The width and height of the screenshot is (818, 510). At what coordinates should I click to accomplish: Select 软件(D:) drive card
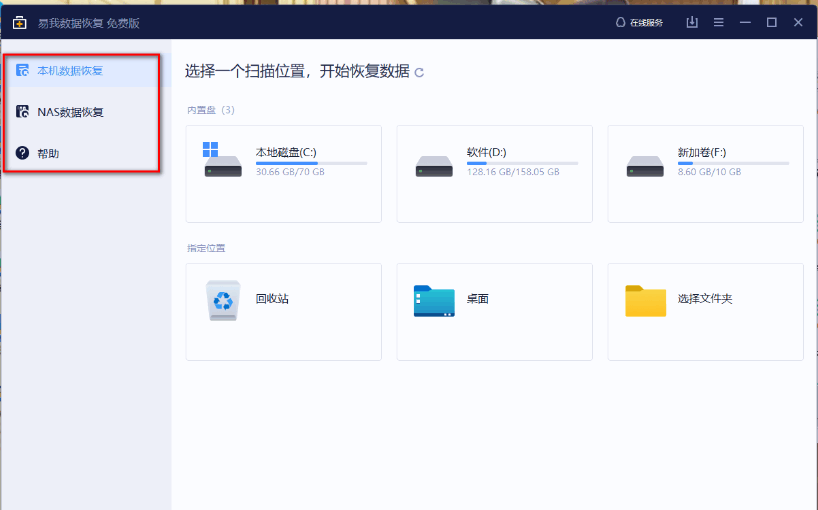click(495, 174)
